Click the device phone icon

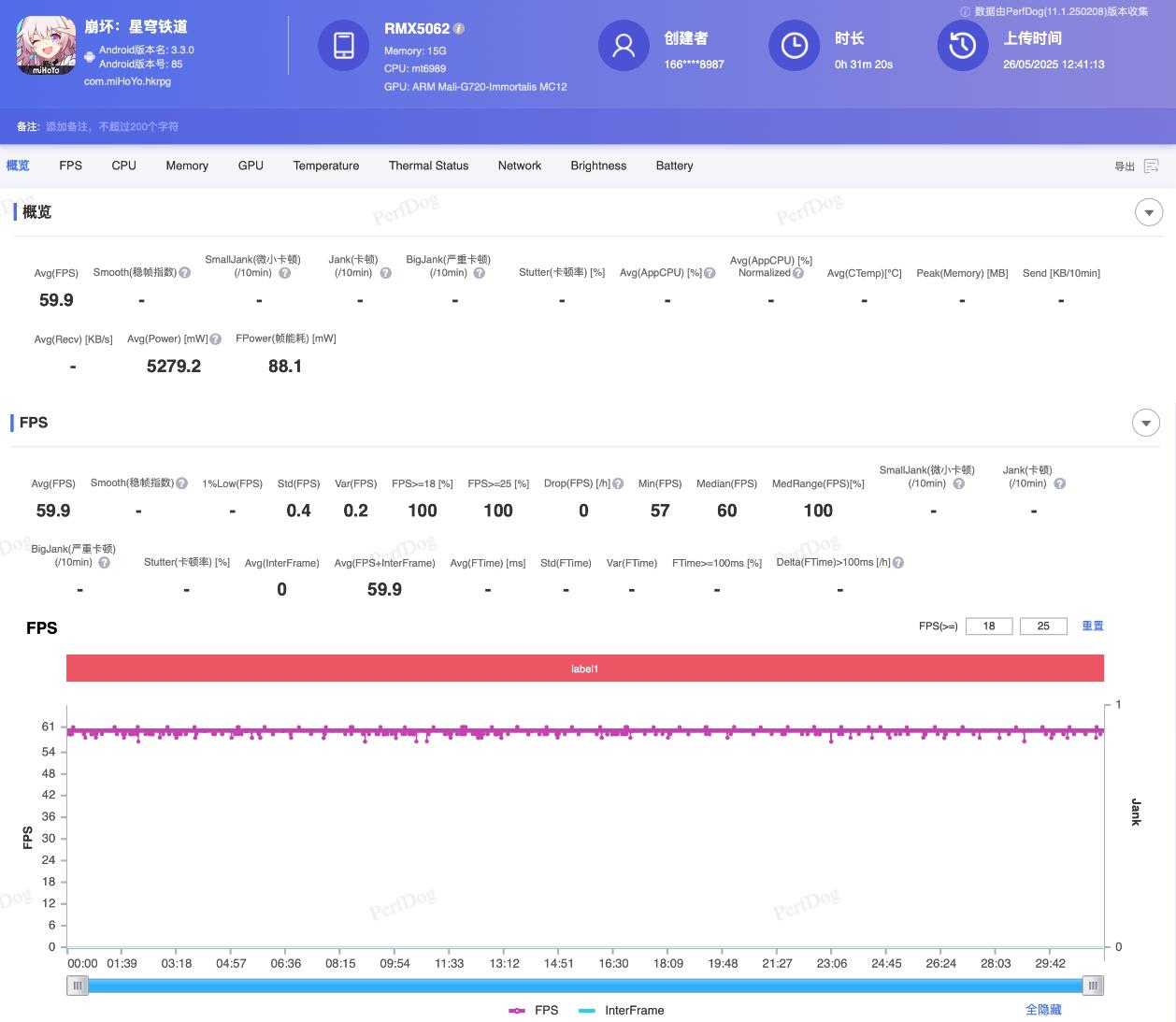pos(344,45)
